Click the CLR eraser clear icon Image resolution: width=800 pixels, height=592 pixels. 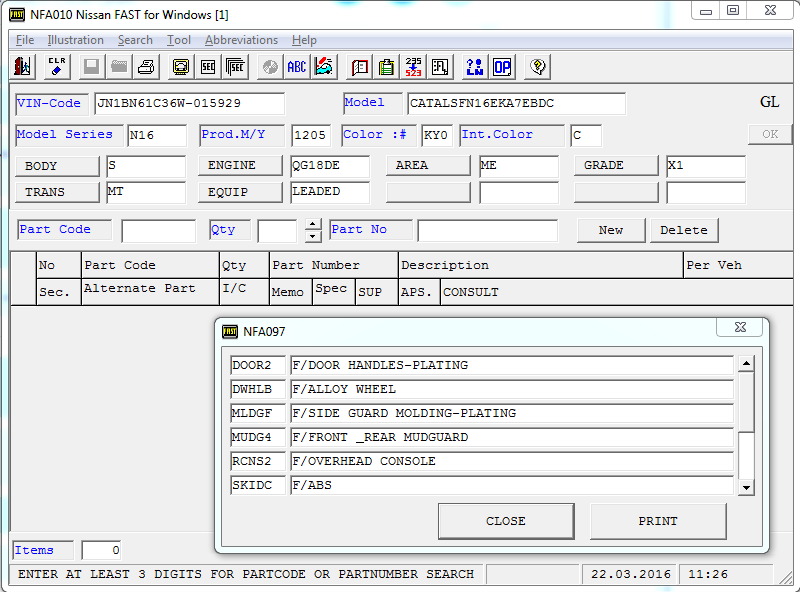point(57,67)
